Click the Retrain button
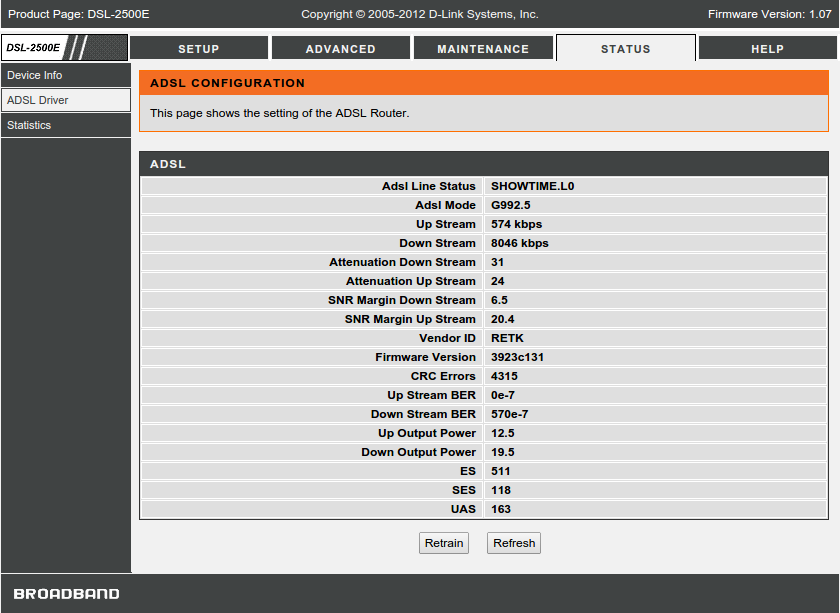The image size is (840, 613). 444,543
